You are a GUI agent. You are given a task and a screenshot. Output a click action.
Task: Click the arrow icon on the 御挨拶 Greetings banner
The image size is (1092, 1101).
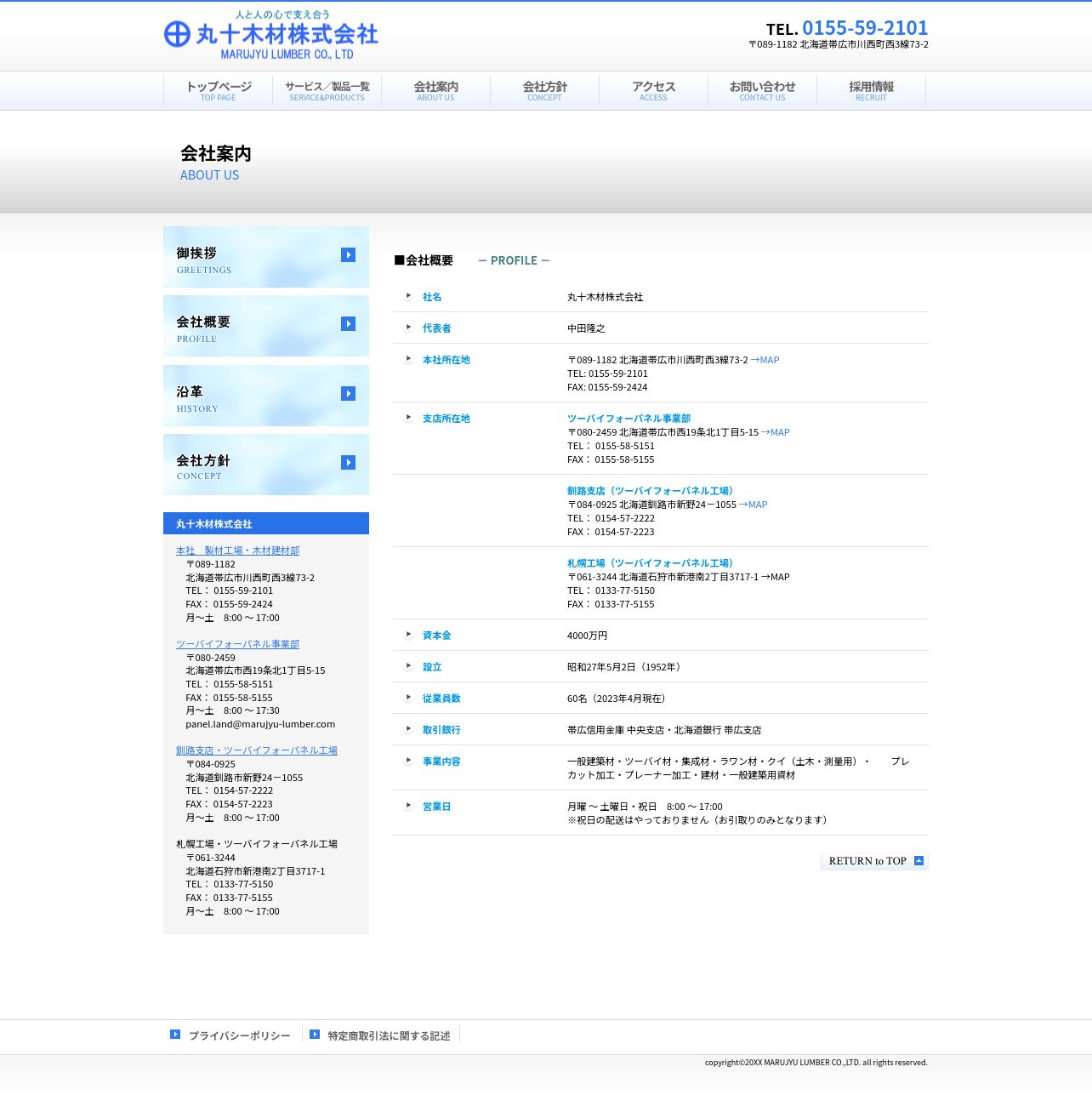click(348, 255)
